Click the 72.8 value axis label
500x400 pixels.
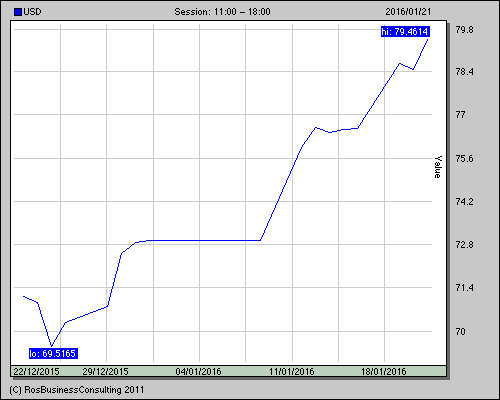point(464,245)
